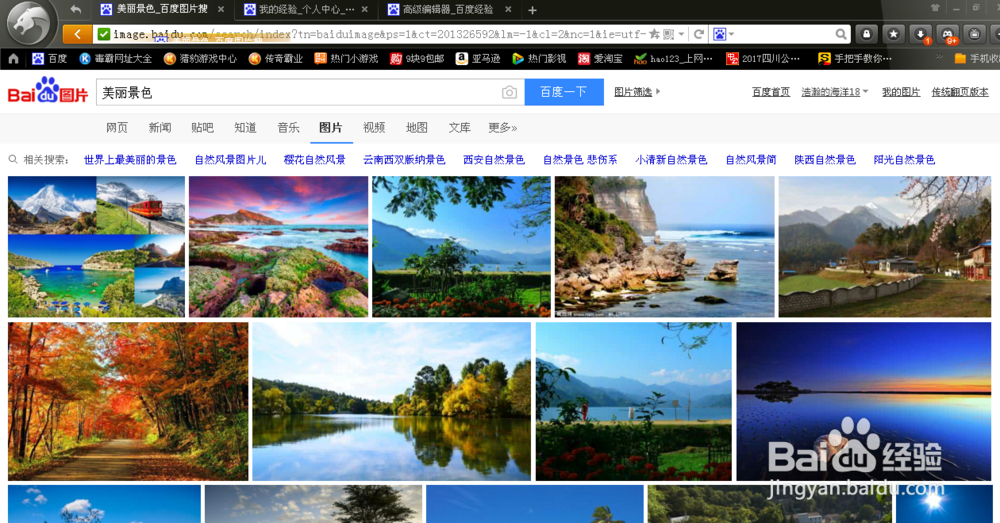
Task: Open the 热门小游戏 bookmark
Action: [x=346, y=59]
